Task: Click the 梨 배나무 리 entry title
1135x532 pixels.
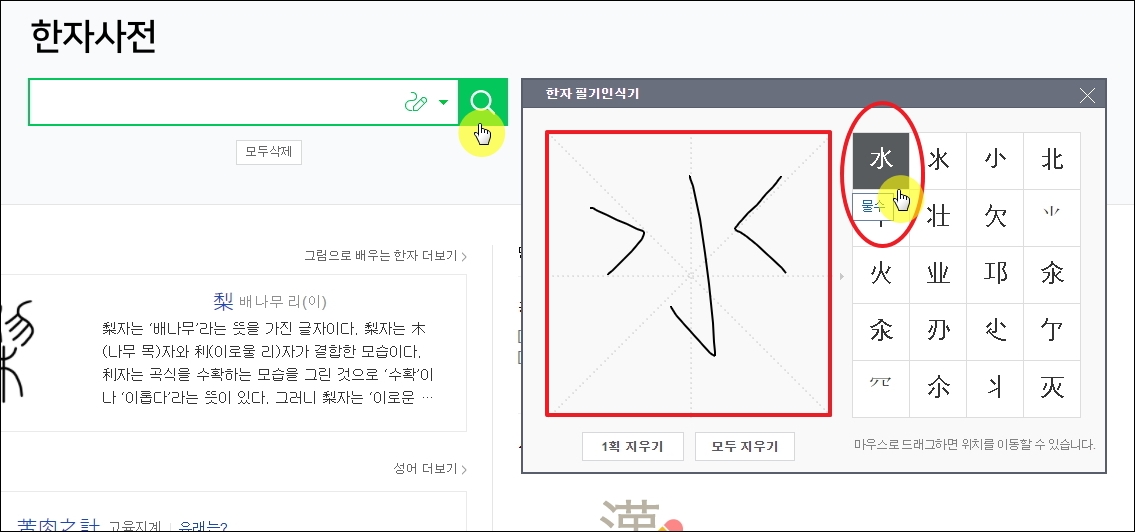Action: pyautogui.click(x=265, y=301)
